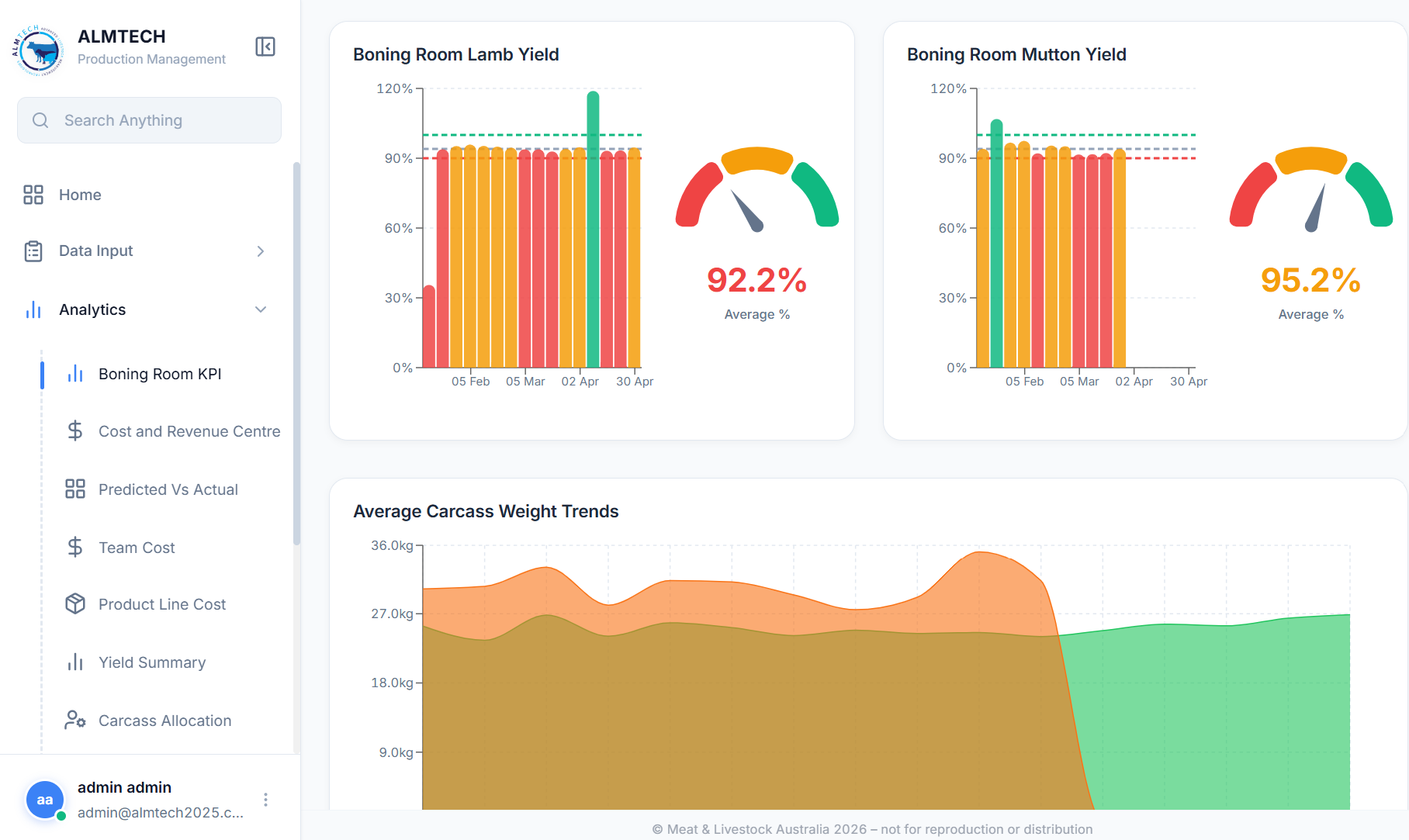Click the green segment of Lamb gauge

click(816, 194)
